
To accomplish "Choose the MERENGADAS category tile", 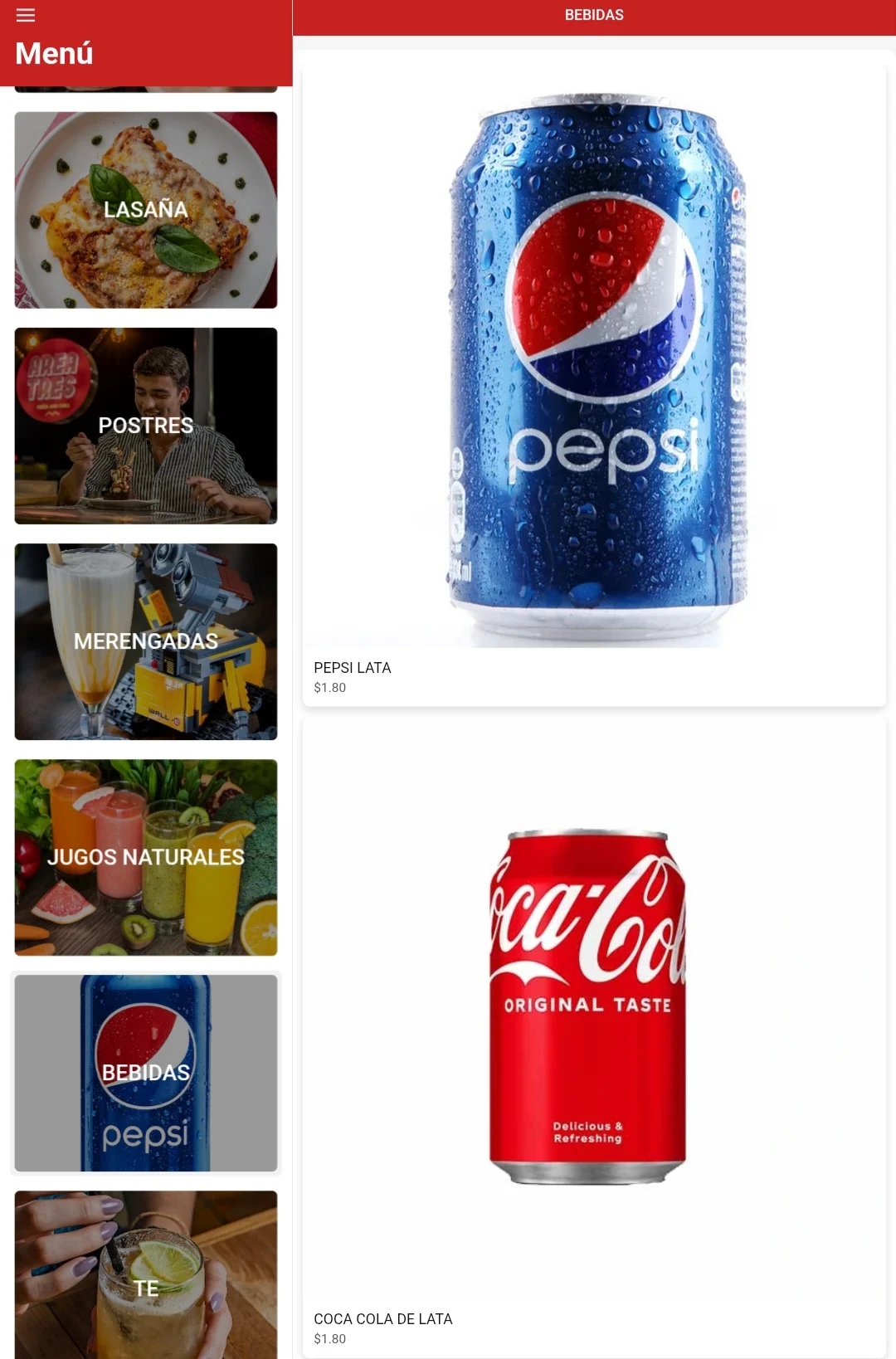I will pos(146,641).
